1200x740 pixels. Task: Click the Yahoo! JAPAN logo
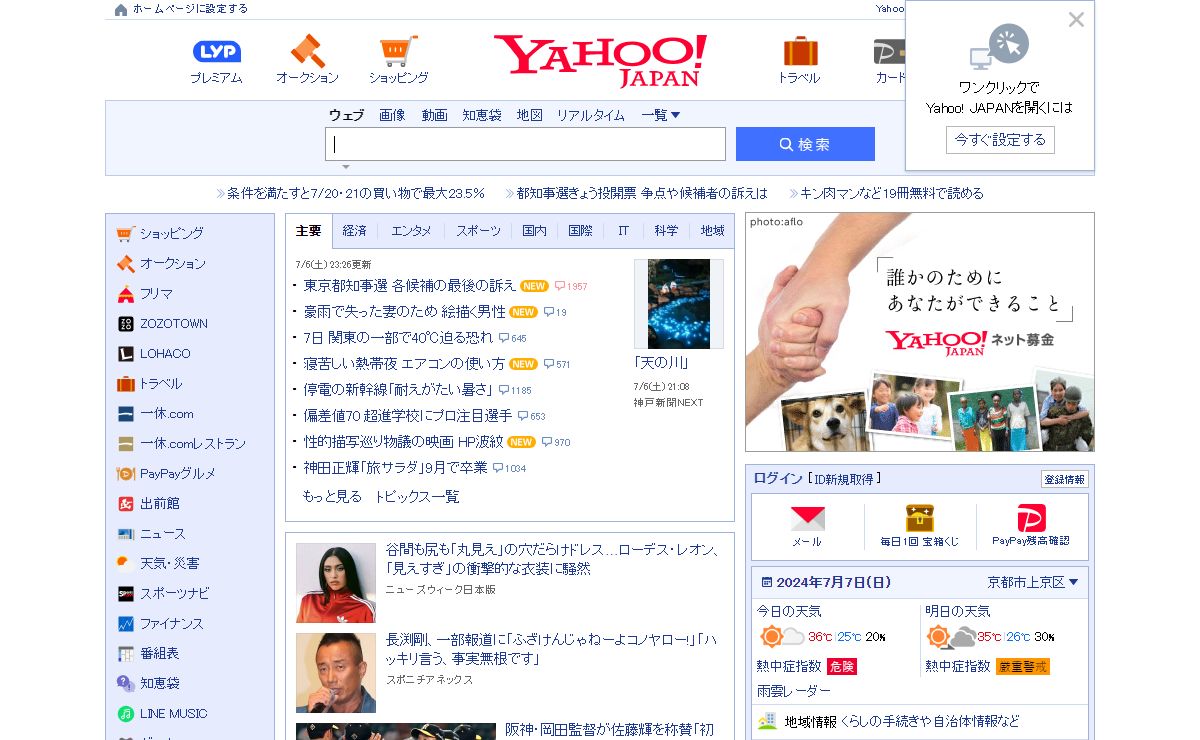600,60
